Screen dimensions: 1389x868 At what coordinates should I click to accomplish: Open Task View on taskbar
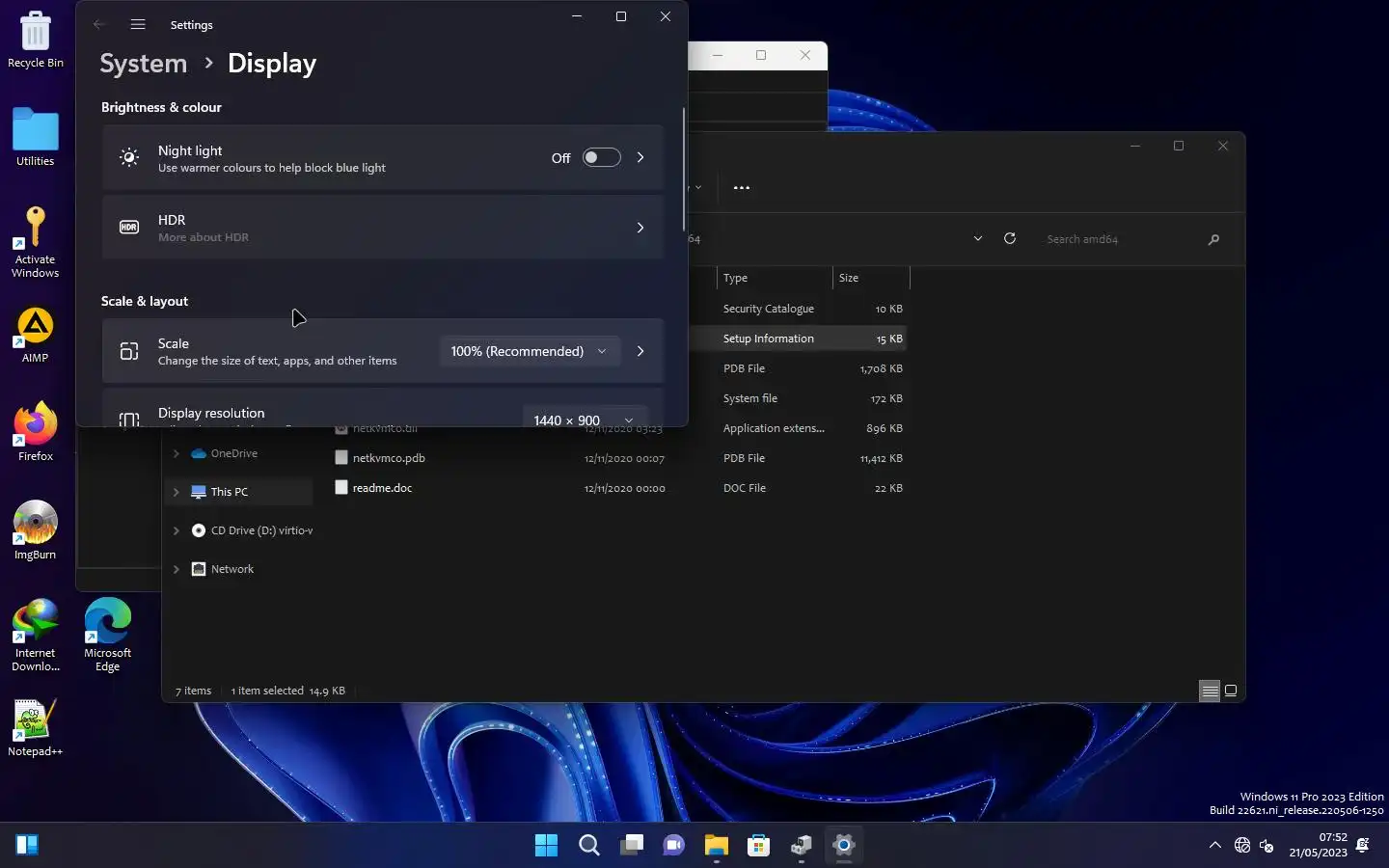(631, 845)
